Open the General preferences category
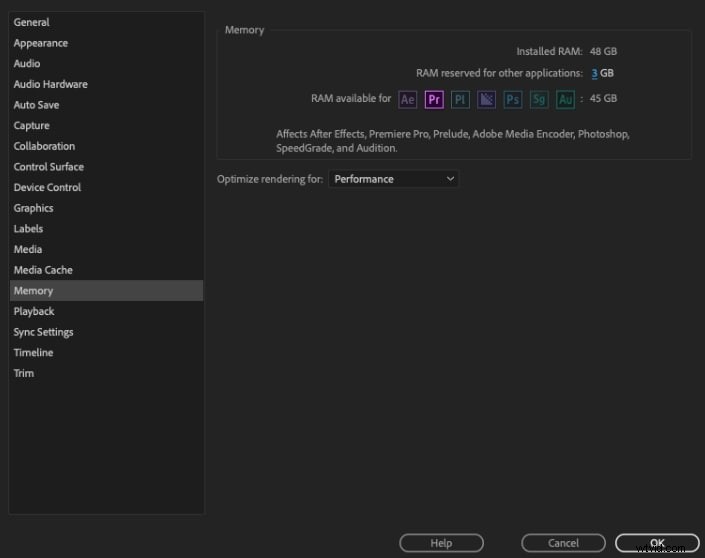The width and height of the screenshot is (705, 558). pyautogui.click(x=106, y=22)
